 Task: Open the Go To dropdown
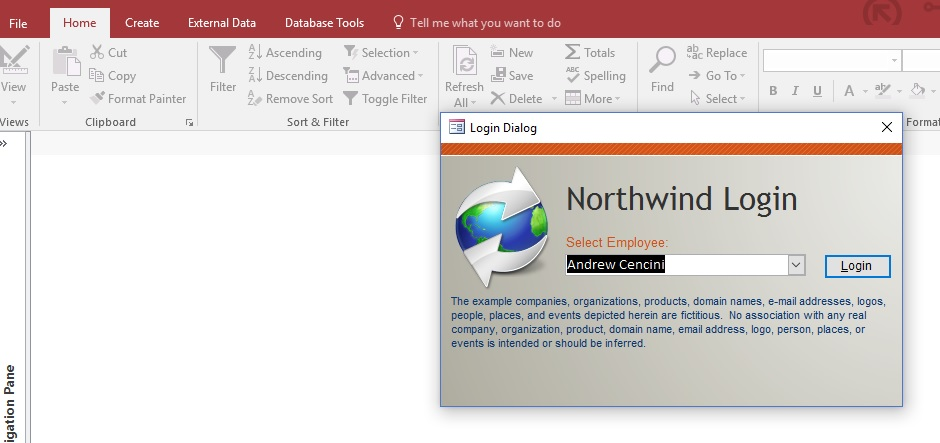pyautogui.click(x=717, y=76)
